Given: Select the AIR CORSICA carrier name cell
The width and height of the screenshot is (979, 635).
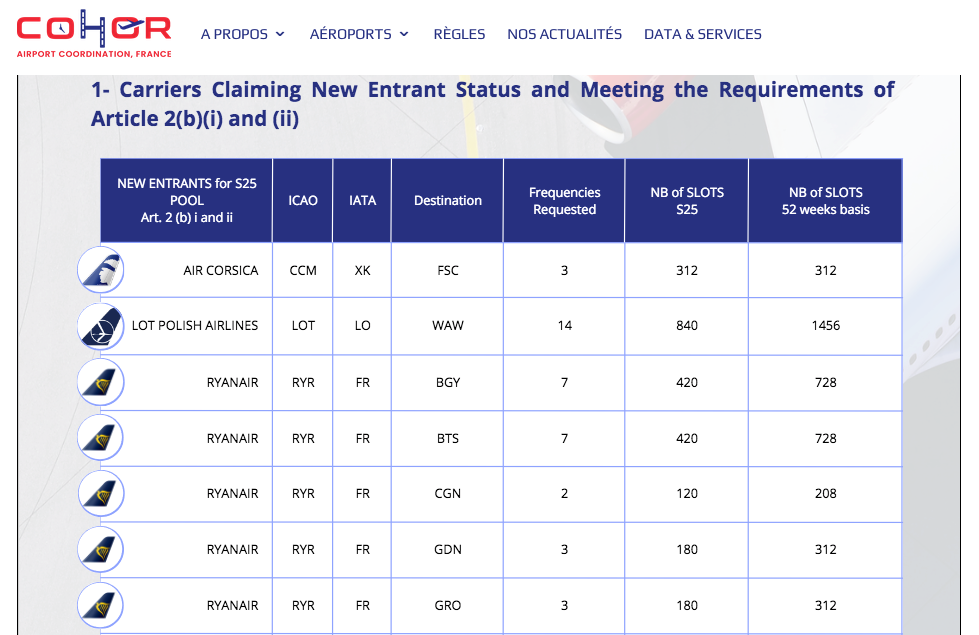Looking at the screenshot, I should click(x=220, y=271).
